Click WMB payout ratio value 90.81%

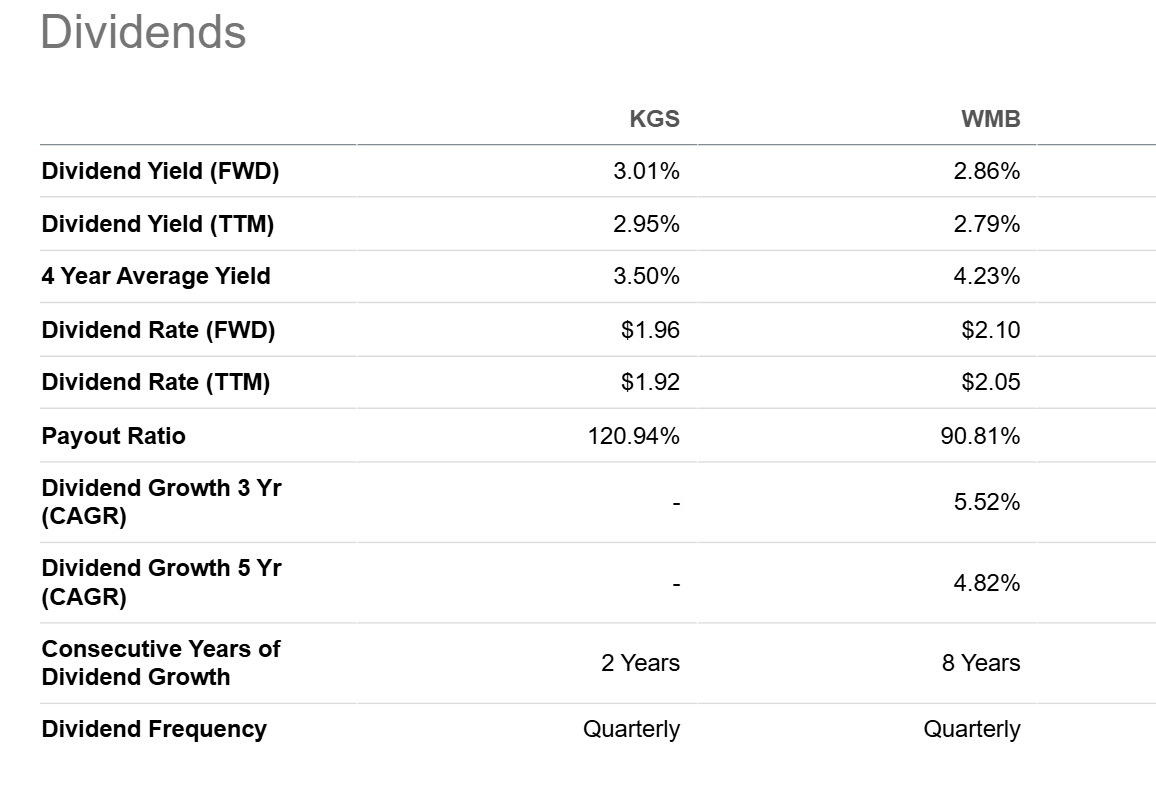pos(980,436)
